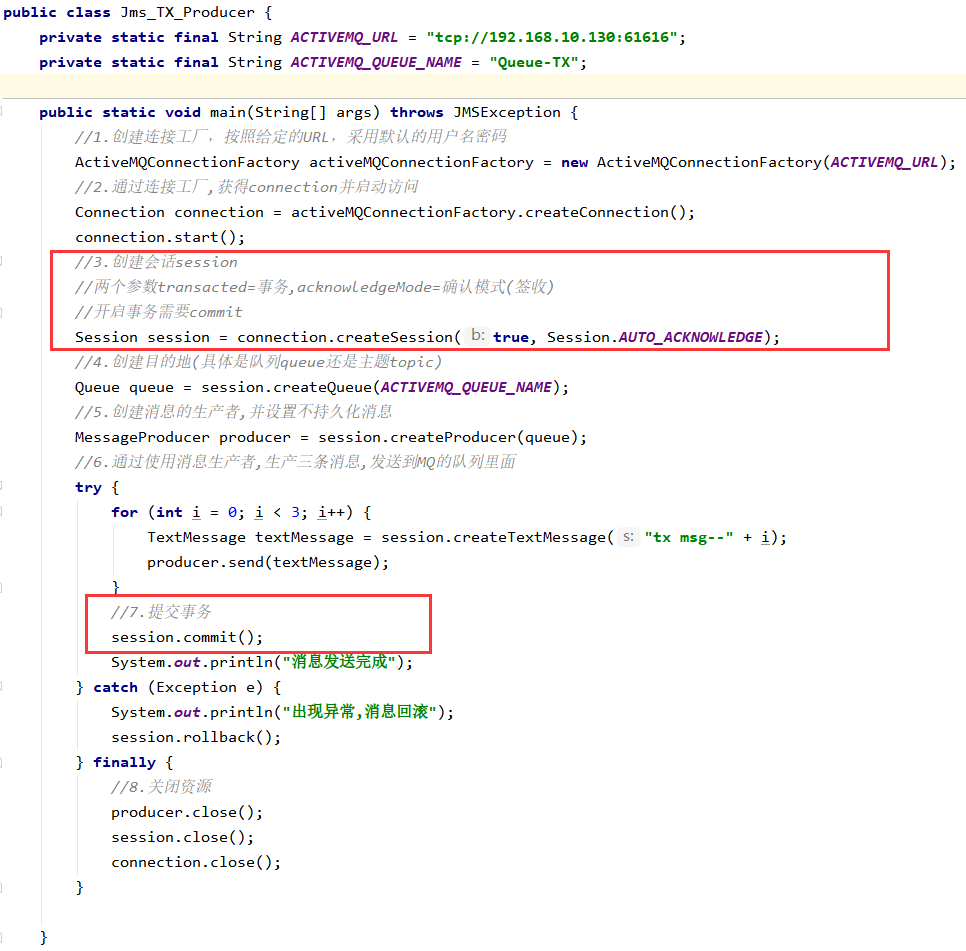Click the 'true' argument in createSession
Image resolution: width=966 pixels, height=951 pixels.
(510, 337)
